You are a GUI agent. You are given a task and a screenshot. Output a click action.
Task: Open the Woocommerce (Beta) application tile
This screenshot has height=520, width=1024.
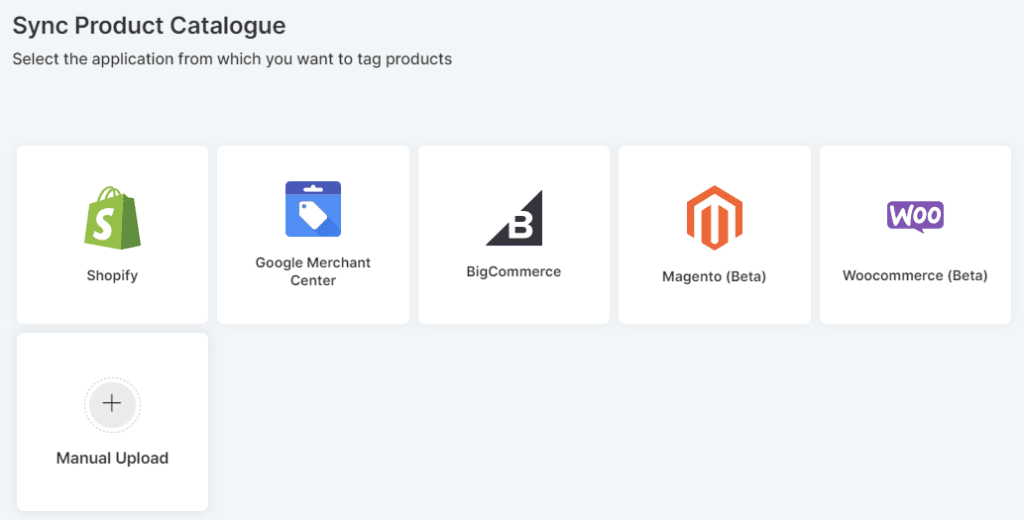[x=915, y=302]
